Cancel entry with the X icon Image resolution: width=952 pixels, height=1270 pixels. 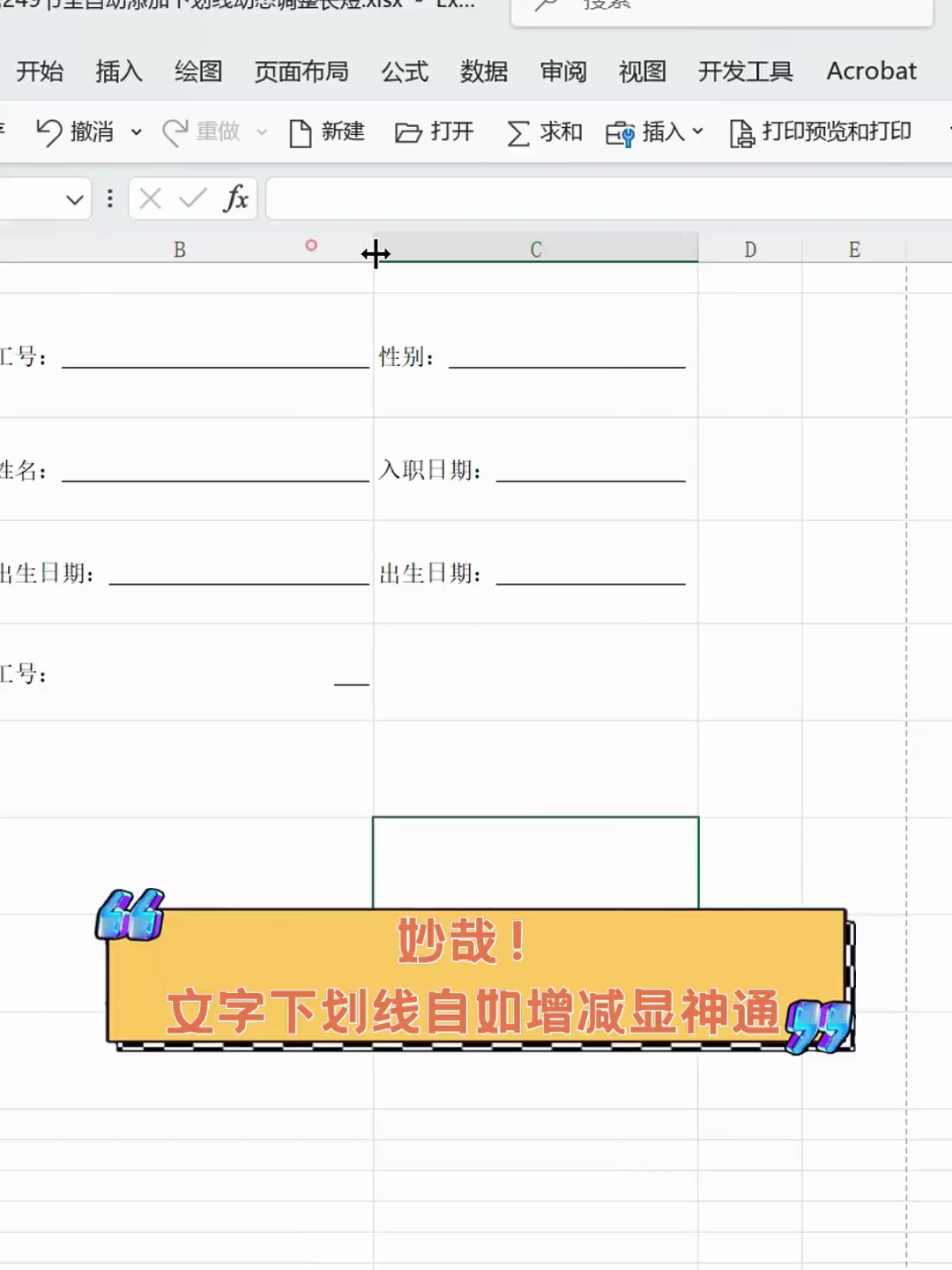(150, 198)
